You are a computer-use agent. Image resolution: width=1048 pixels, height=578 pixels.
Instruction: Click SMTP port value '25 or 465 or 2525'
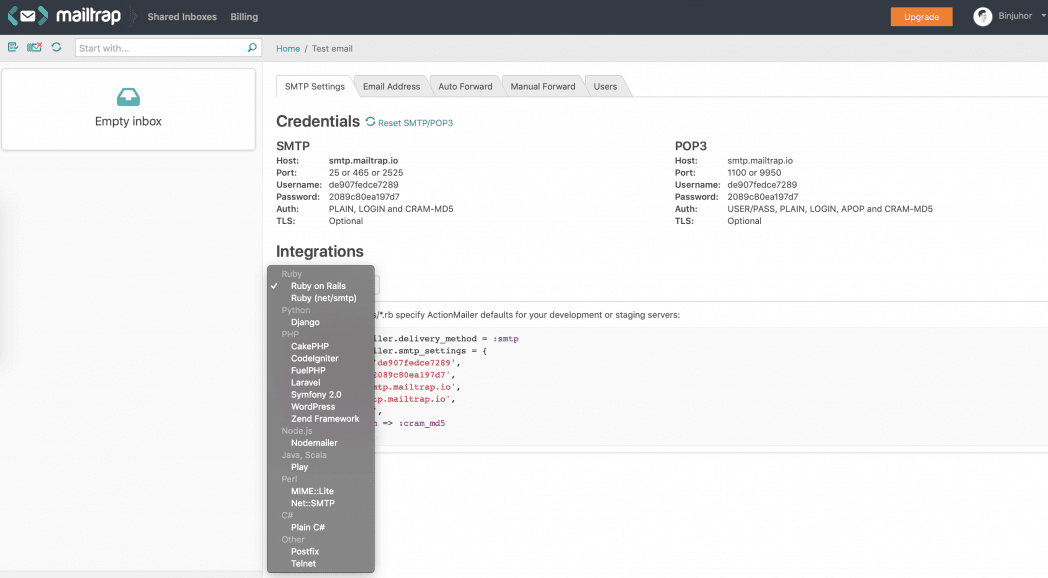point(366,172)
